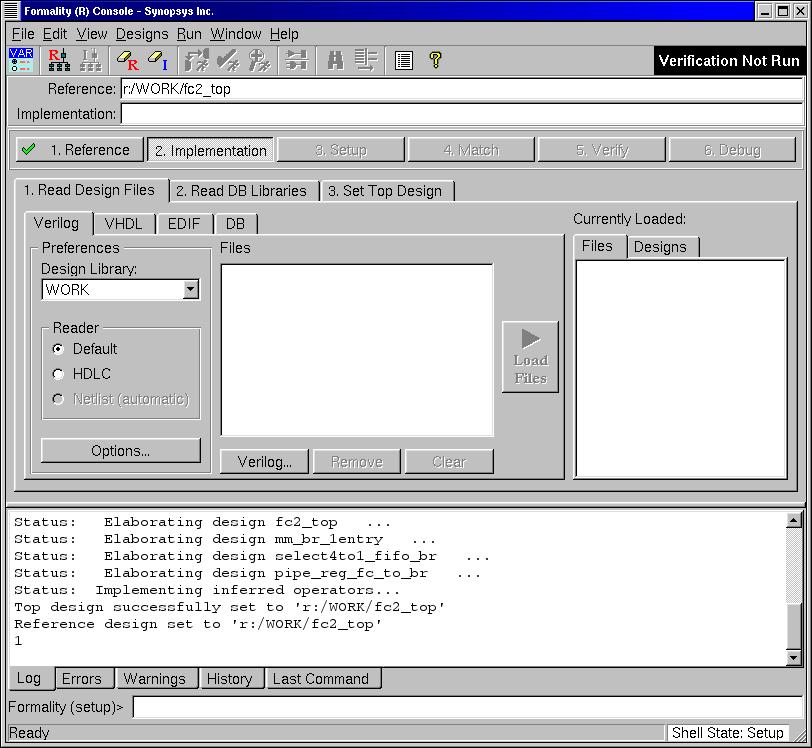Click the Clear files button

click(449, 462)
